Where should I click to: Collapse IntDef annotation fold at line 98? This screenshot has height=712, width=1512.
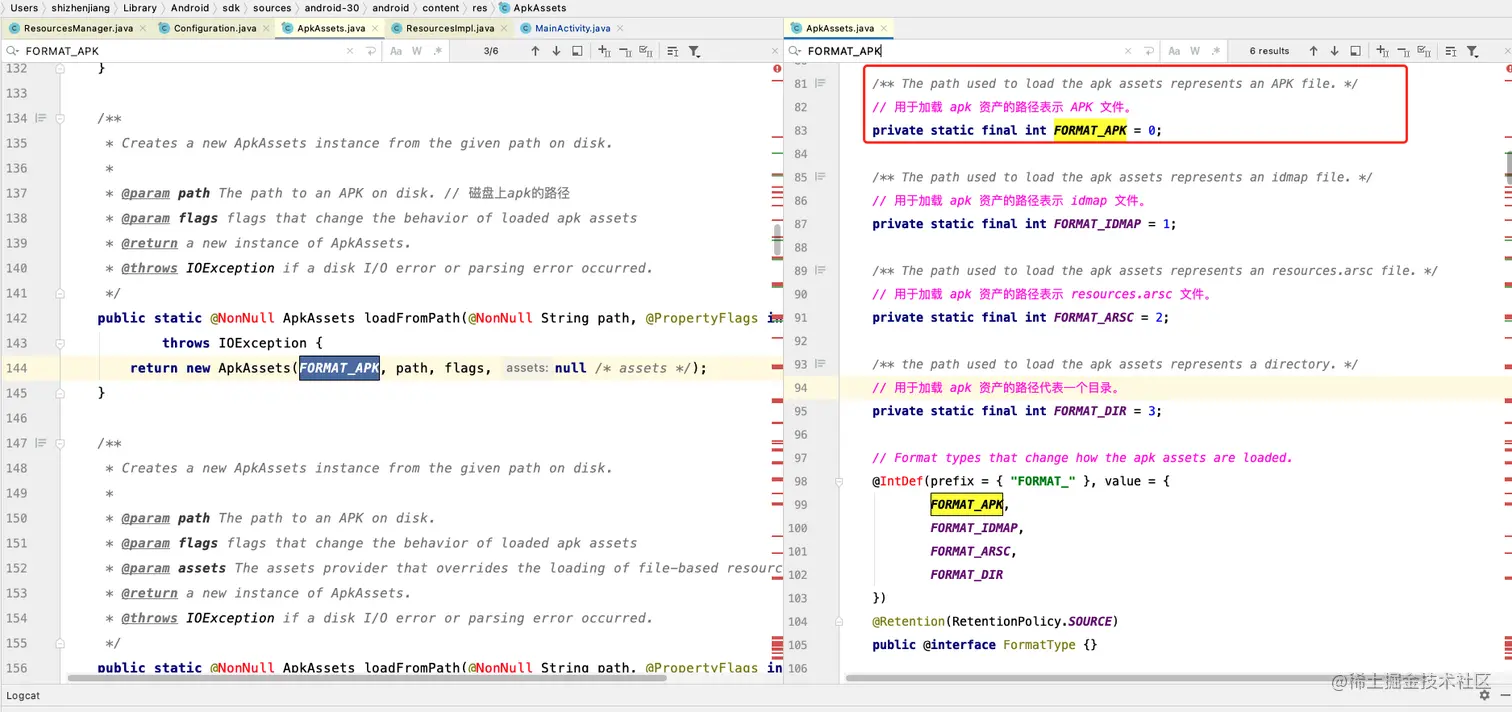840,481
